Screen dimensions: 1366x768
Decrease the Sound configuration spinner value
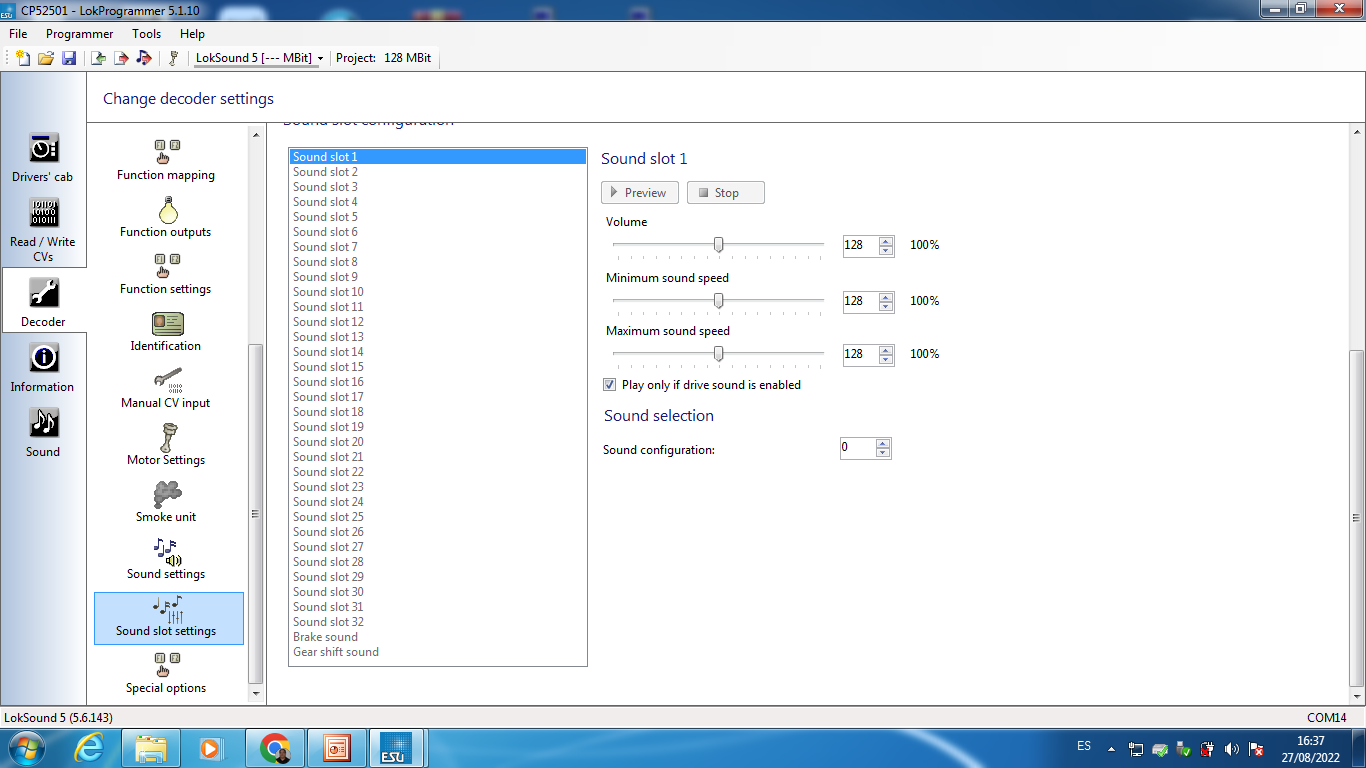(x=883, y=453)
